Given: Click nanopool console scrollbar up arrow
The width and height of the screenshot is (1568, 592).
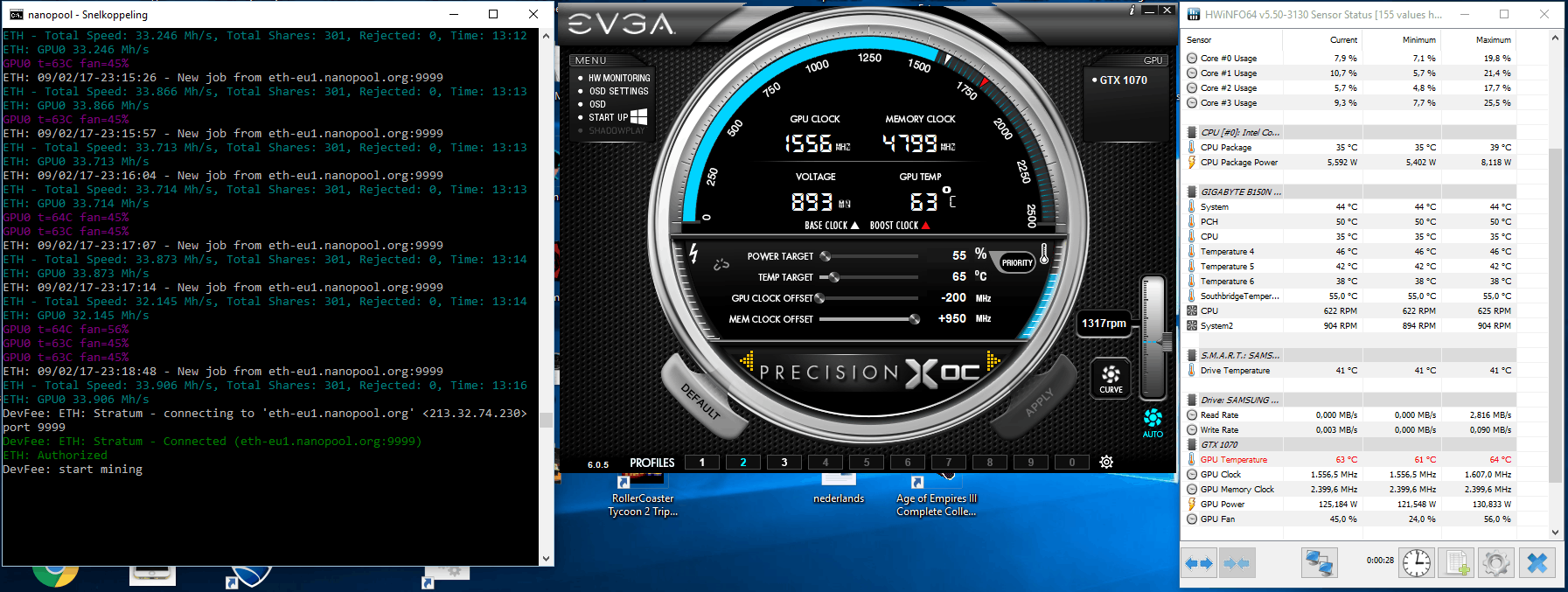Looking at the screenshot, I should (x=547, y=36).
